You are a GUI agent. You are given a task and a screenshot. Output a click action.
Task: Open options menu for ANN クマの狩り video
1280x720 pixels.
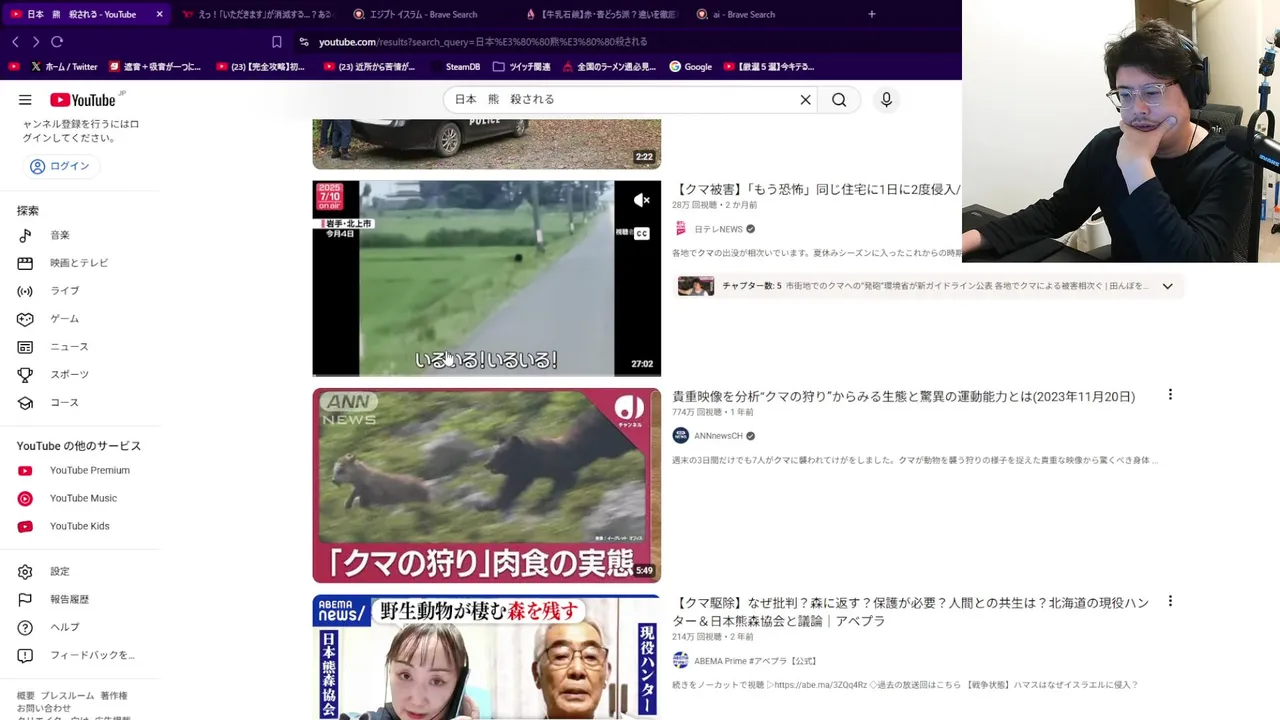[x=1170, y=396]
